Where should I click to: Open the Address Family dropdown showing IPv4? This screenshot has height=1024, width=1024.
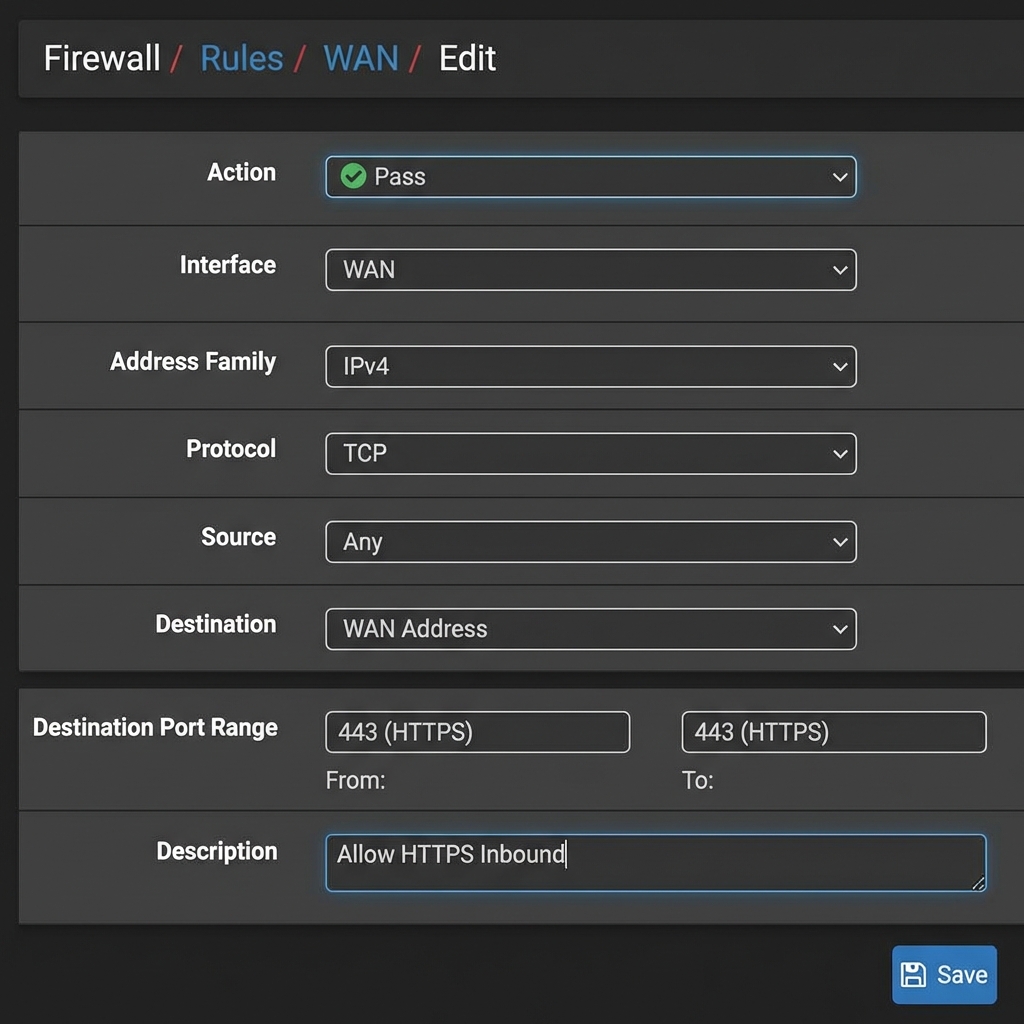click(590, 366)
